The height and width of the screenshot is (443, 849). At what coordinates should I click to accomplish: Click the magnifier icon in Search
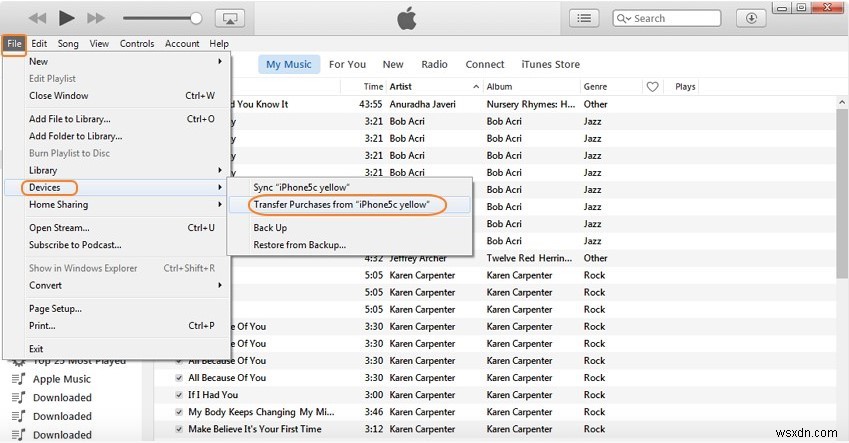point(623,18)
